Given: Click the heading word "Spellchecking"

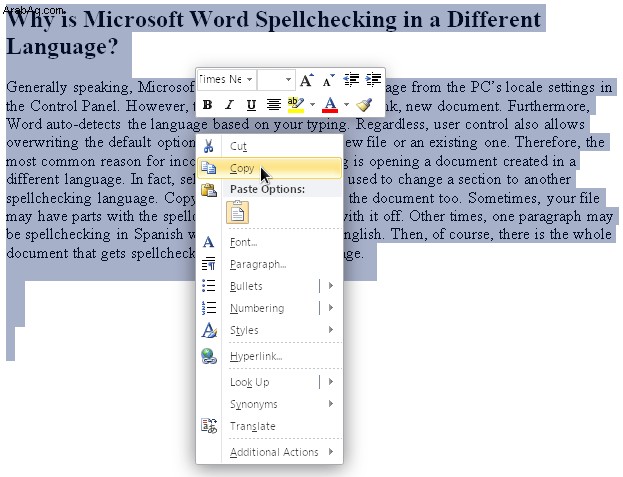Looking at the screenshot, I should tap(326, 19).
